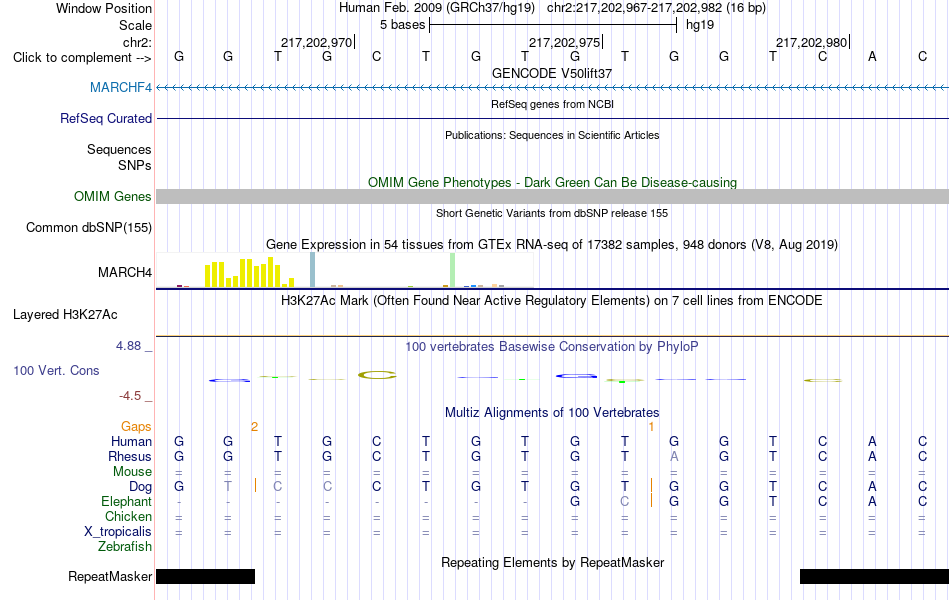Click the Human alignment row label
This screenshot has width=950, height=600.
tap(131, 441)
